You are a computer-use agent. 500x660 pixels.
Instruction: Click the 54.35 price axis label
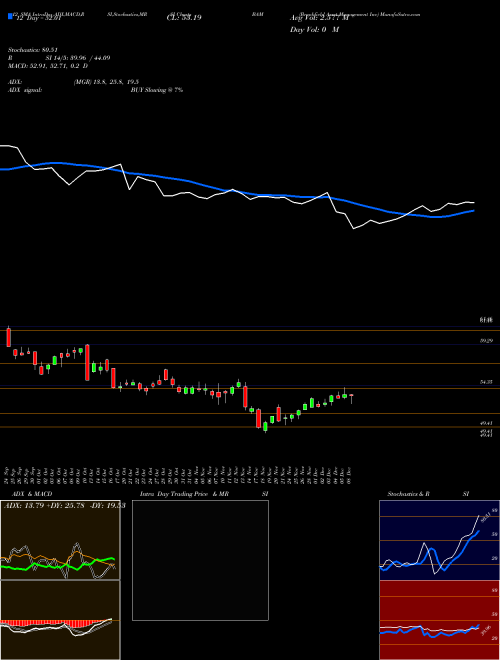point(486,382)
